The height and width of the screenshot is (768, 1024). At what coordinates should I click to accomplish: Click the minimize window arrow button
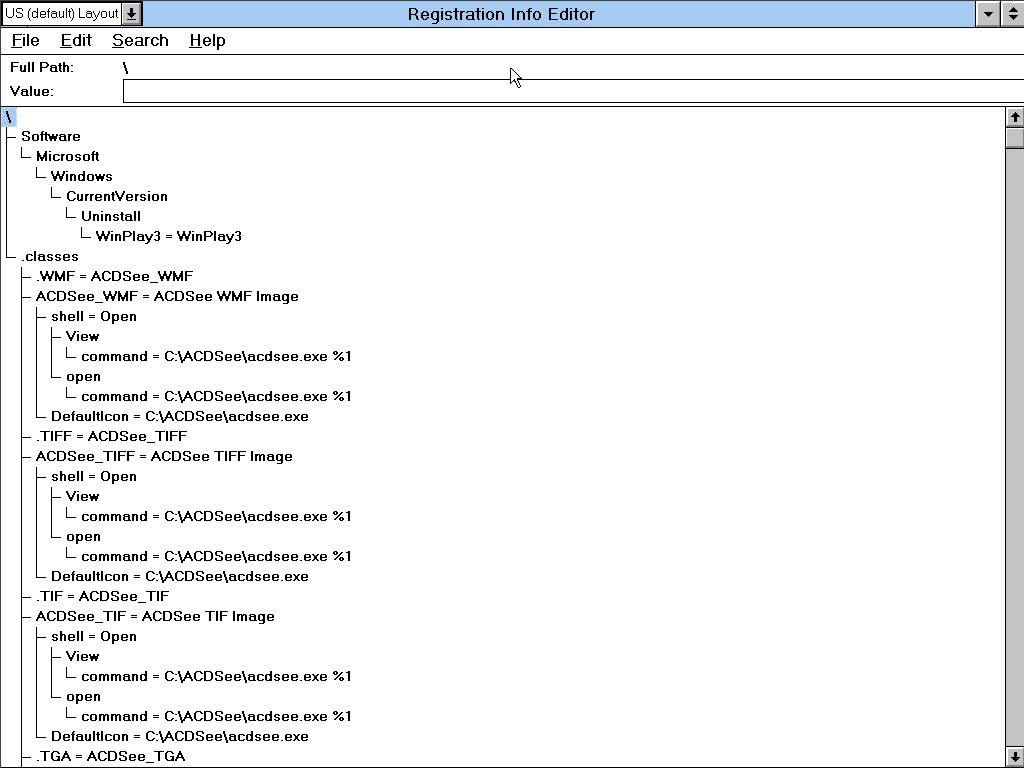987,14
